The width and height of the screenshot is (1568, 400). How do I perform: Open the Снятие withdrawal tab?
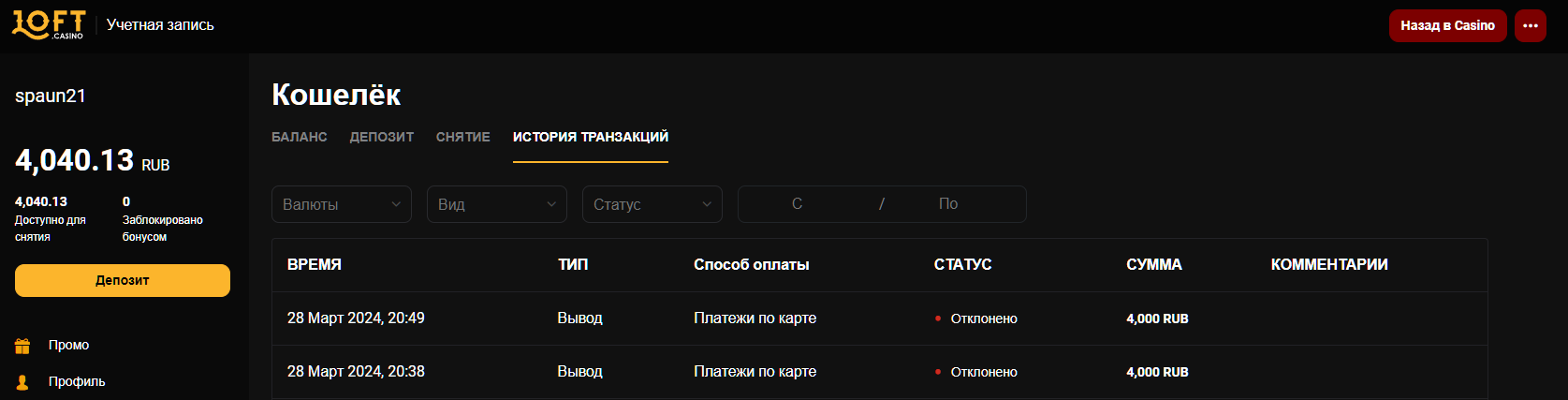tap(462, 137)
